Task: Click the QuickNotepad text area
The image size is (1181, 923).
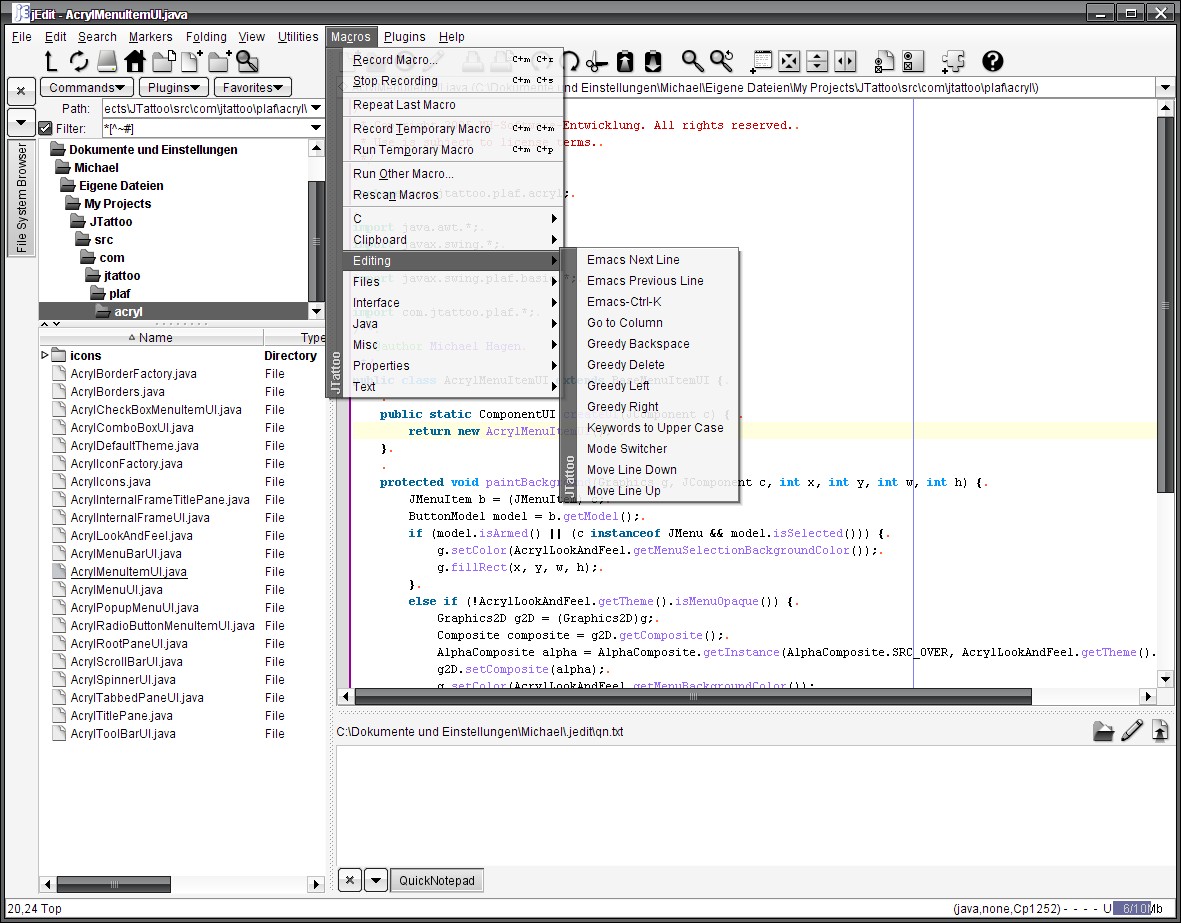Action: 755,803
